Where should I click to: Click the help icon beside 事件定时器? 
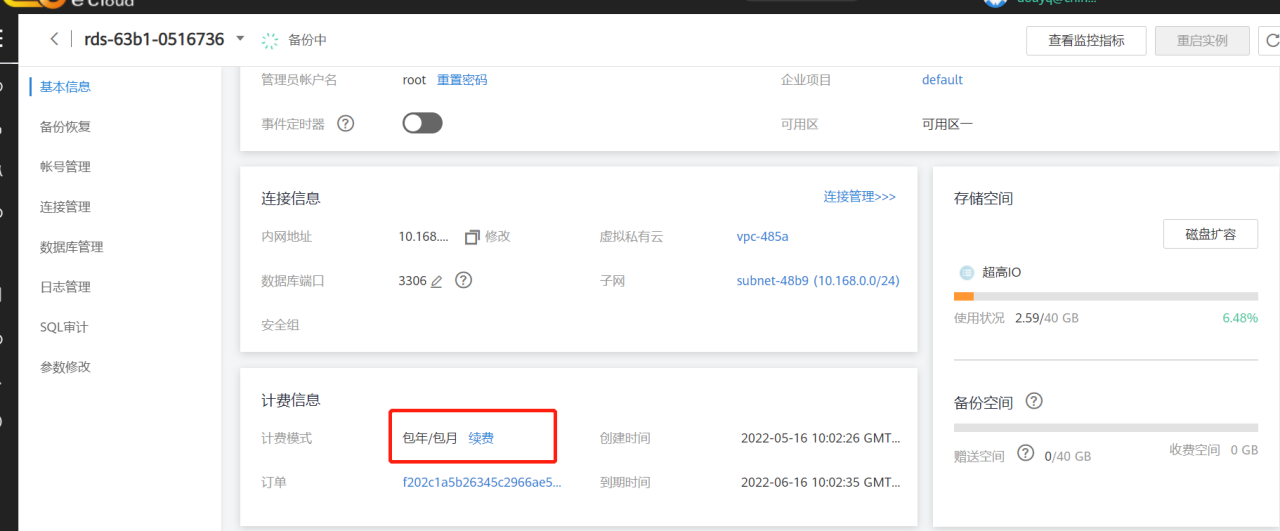346,124
